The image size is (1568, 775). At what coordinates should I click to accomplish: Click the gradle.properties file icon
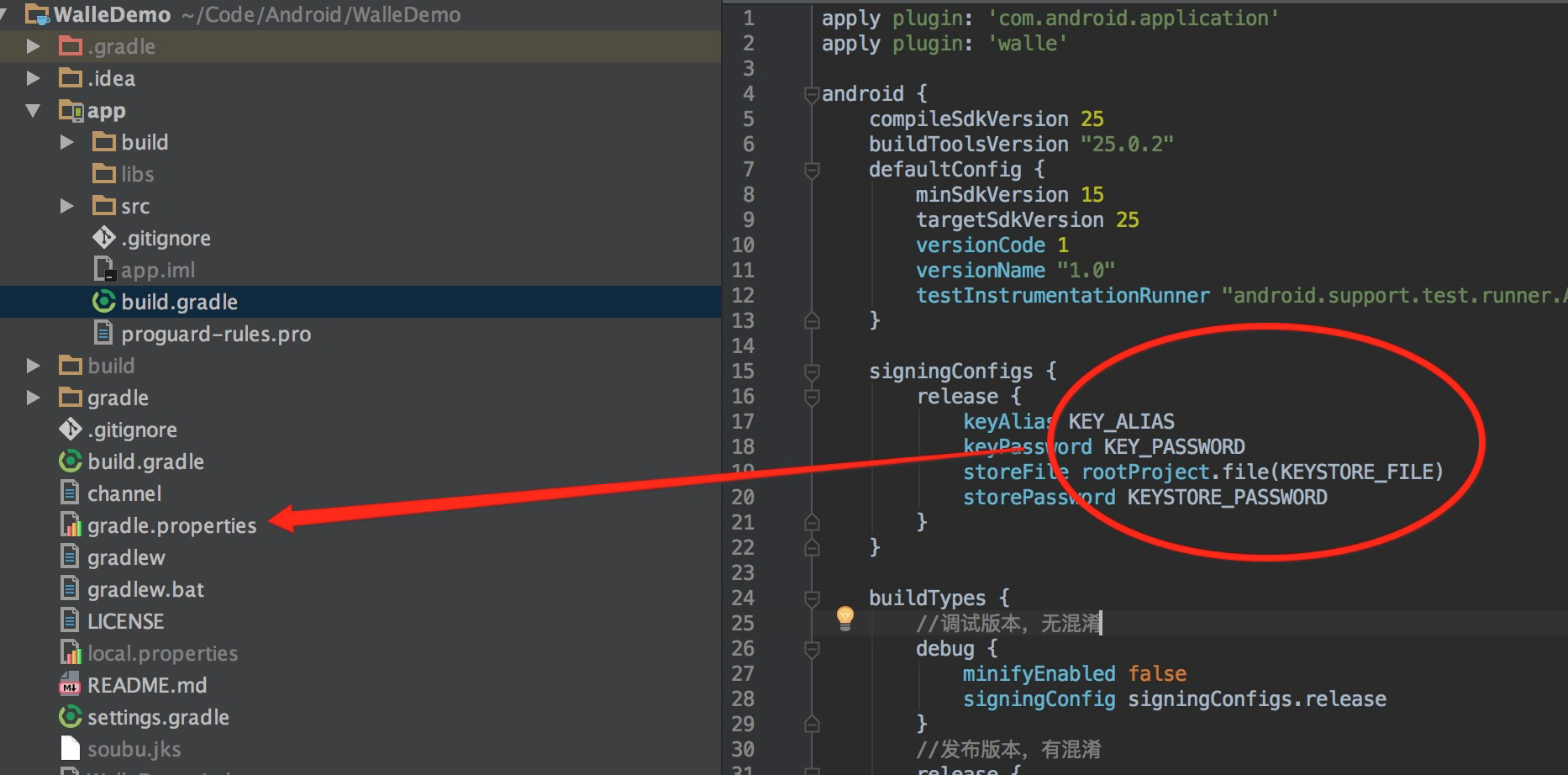[x=71, y=525]
